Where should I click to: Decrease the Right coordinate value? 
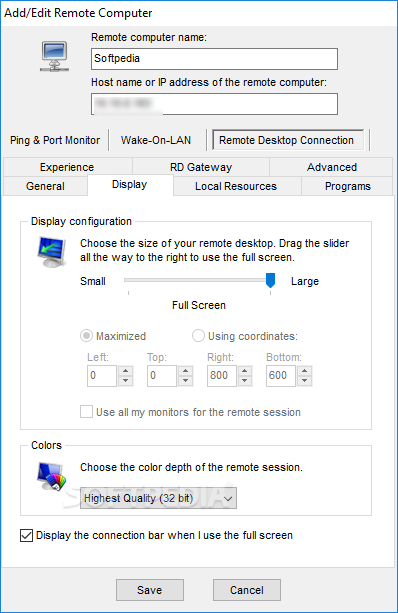[245, 381]
